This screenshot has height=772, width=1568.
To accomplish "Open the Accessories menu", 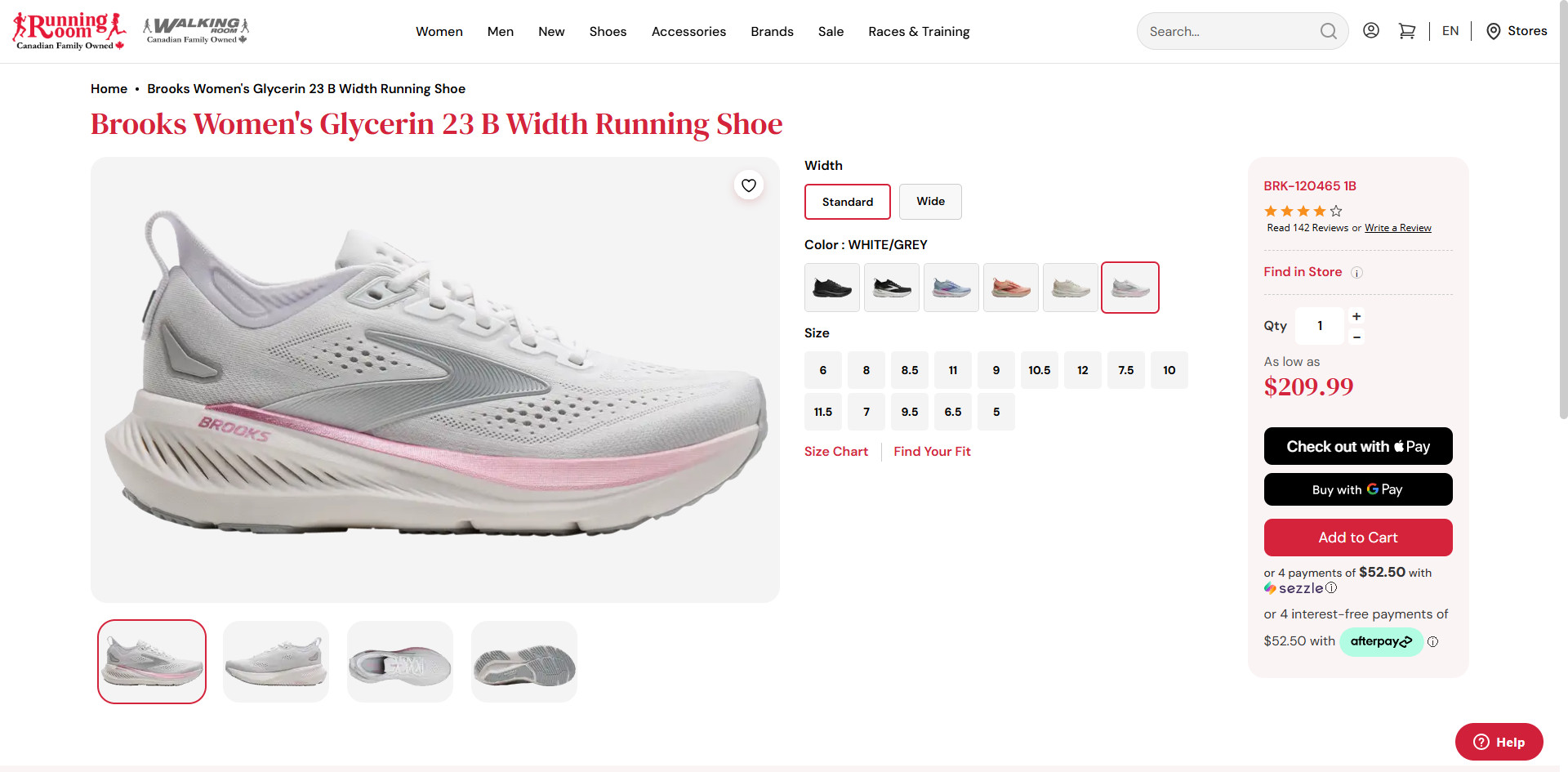I will pyautogui.click(x=688, y=31).
